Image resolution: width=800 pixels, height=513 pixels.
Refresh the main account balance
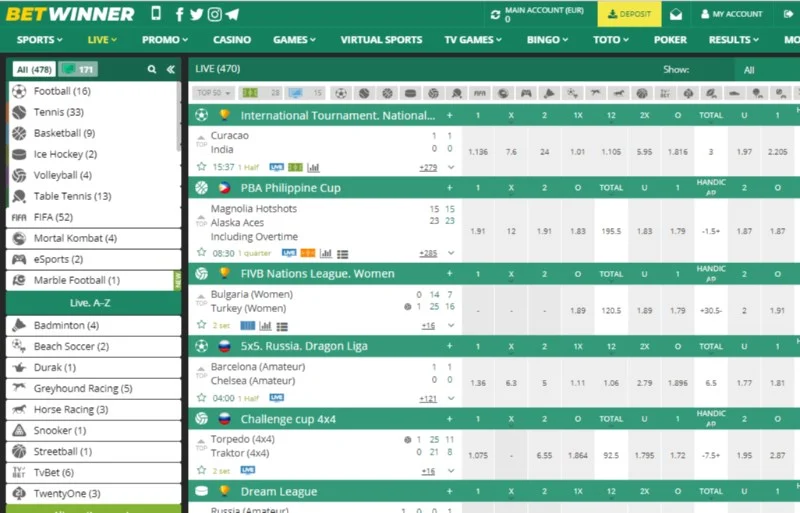495,14
